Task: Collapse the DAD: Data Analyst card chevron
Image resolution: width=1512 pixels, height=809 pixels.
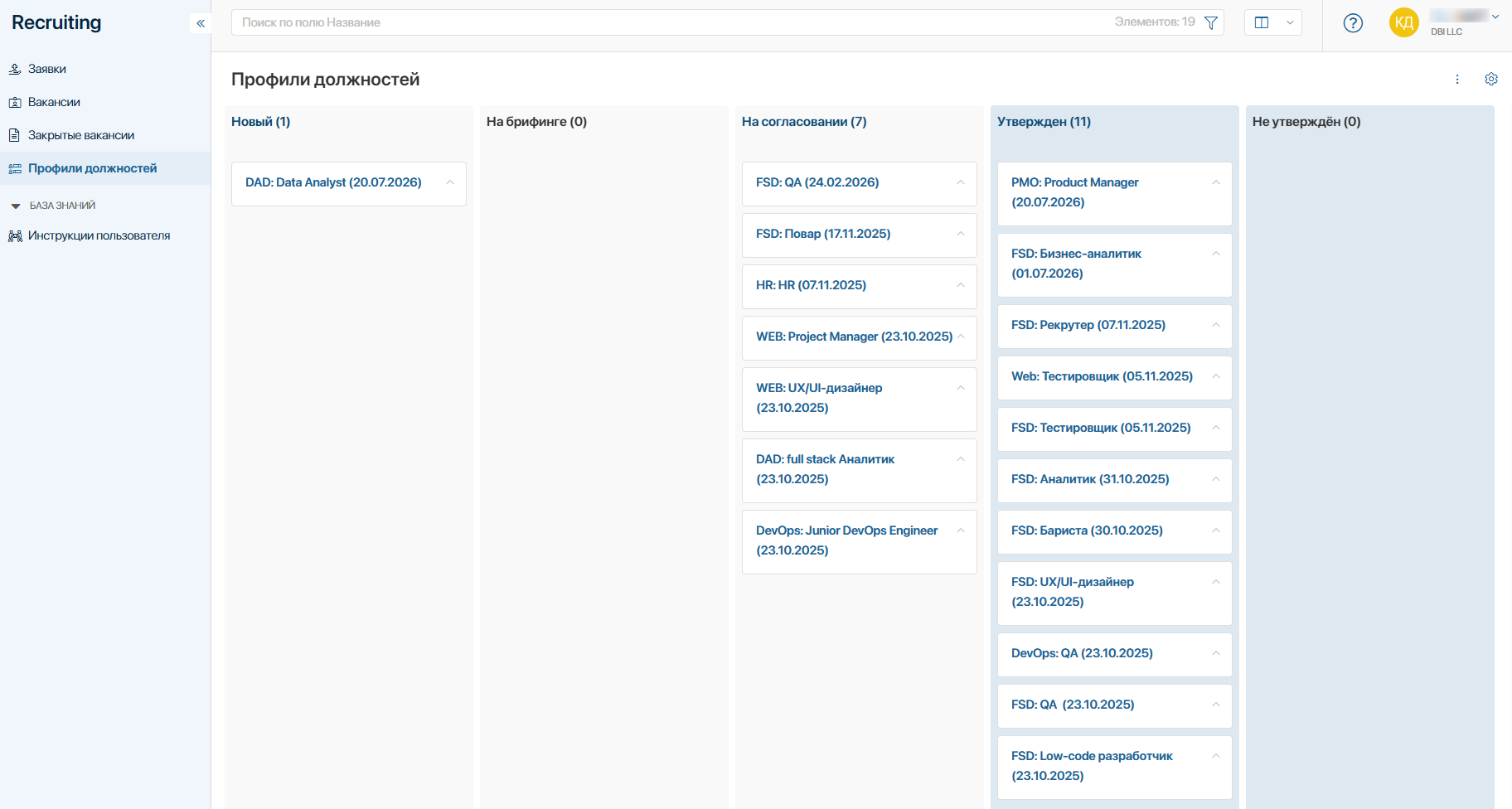Action: [450, 182]
